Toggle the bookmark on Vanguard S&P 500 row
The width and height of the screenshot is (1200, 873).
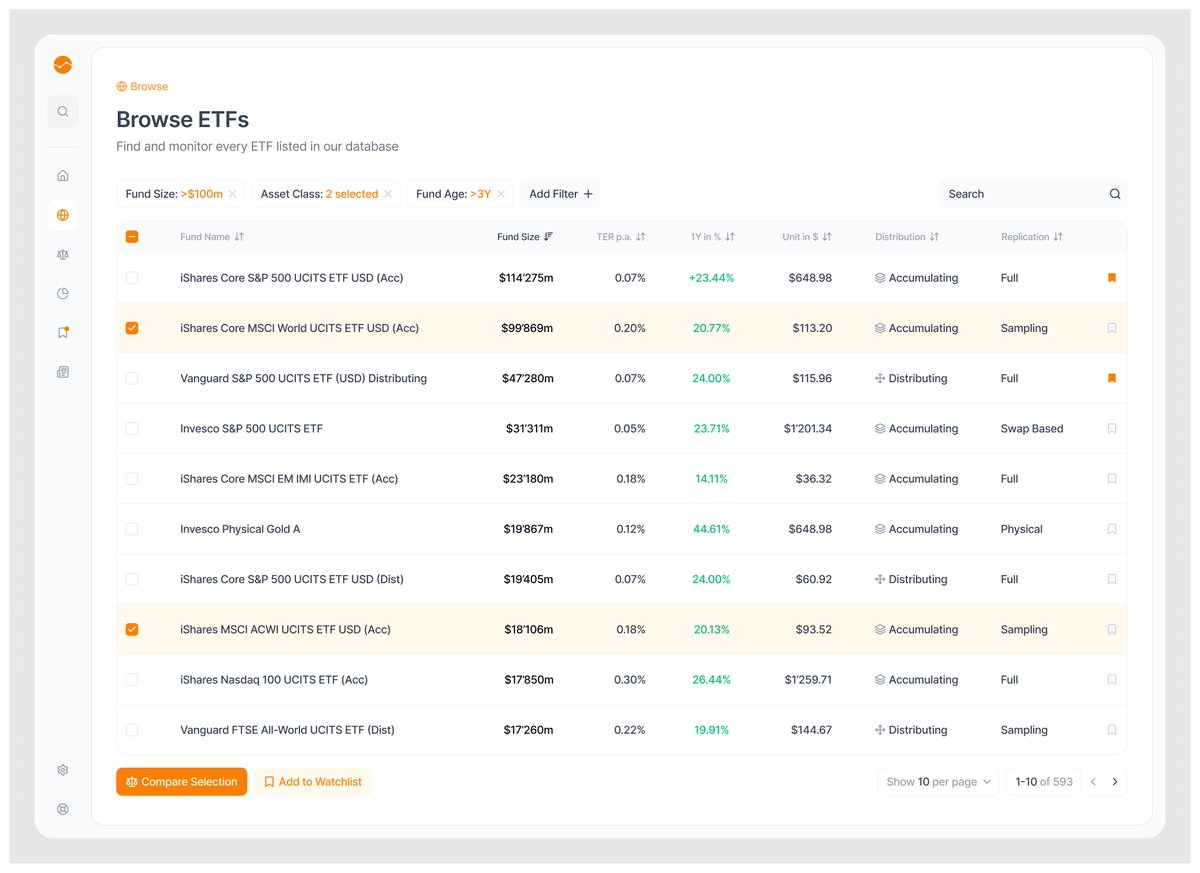pos(1111,378)
